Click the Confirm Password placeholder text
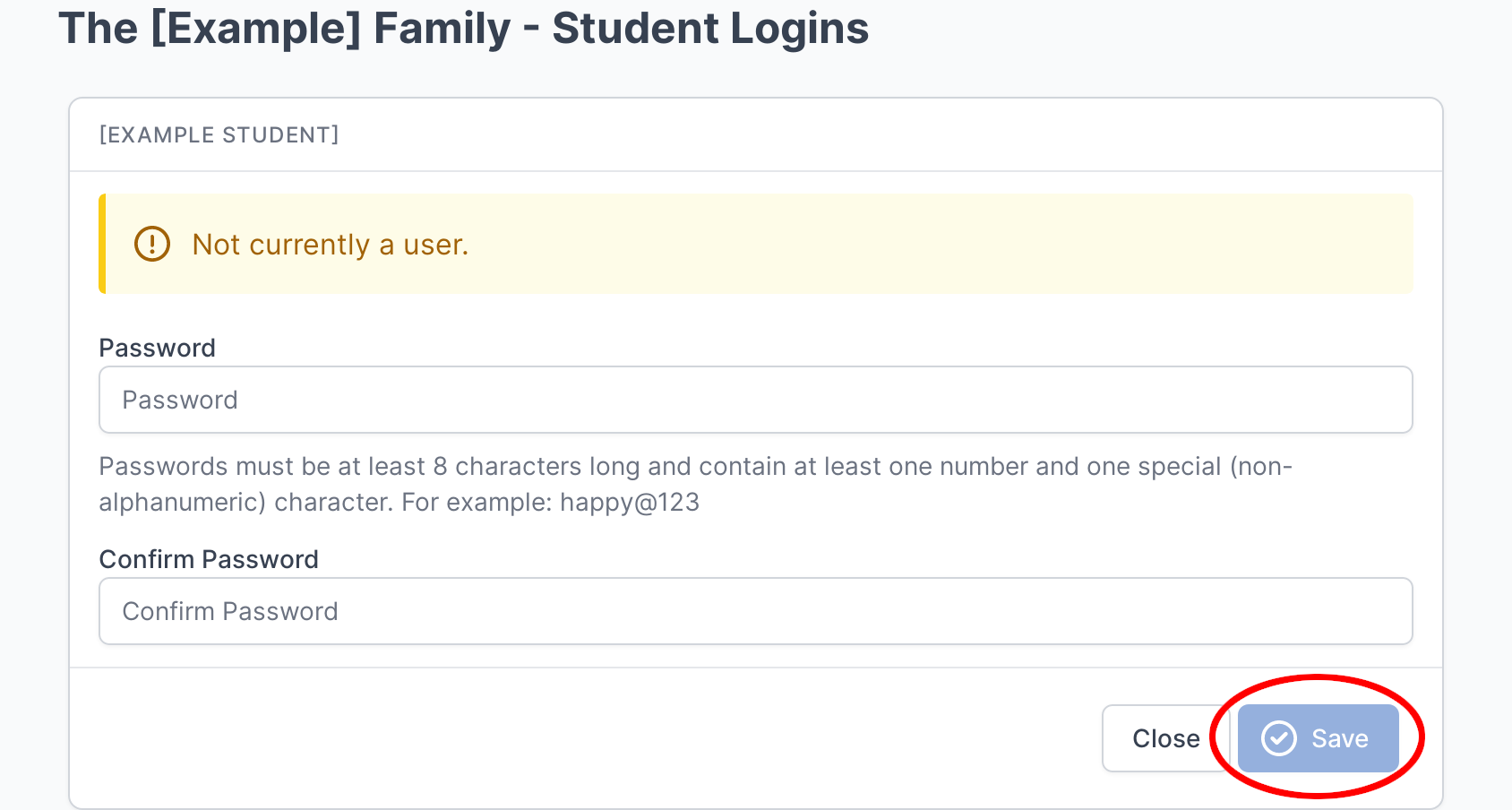Viewport: 1512px width, 810px height. (x=229, y=611)
